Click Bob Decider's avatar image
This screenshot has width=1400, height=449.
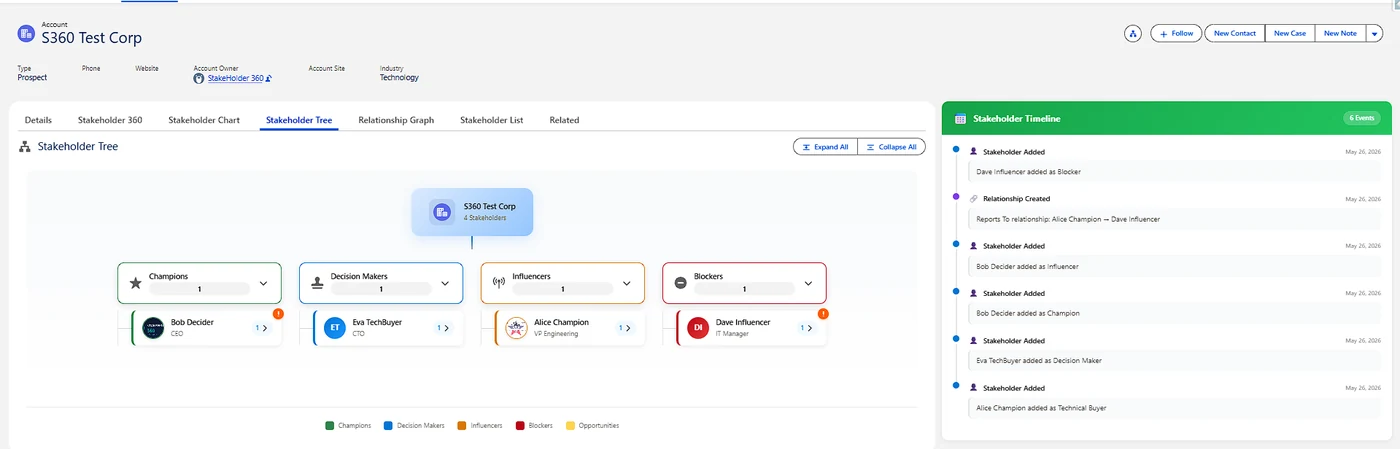point(153,328)
